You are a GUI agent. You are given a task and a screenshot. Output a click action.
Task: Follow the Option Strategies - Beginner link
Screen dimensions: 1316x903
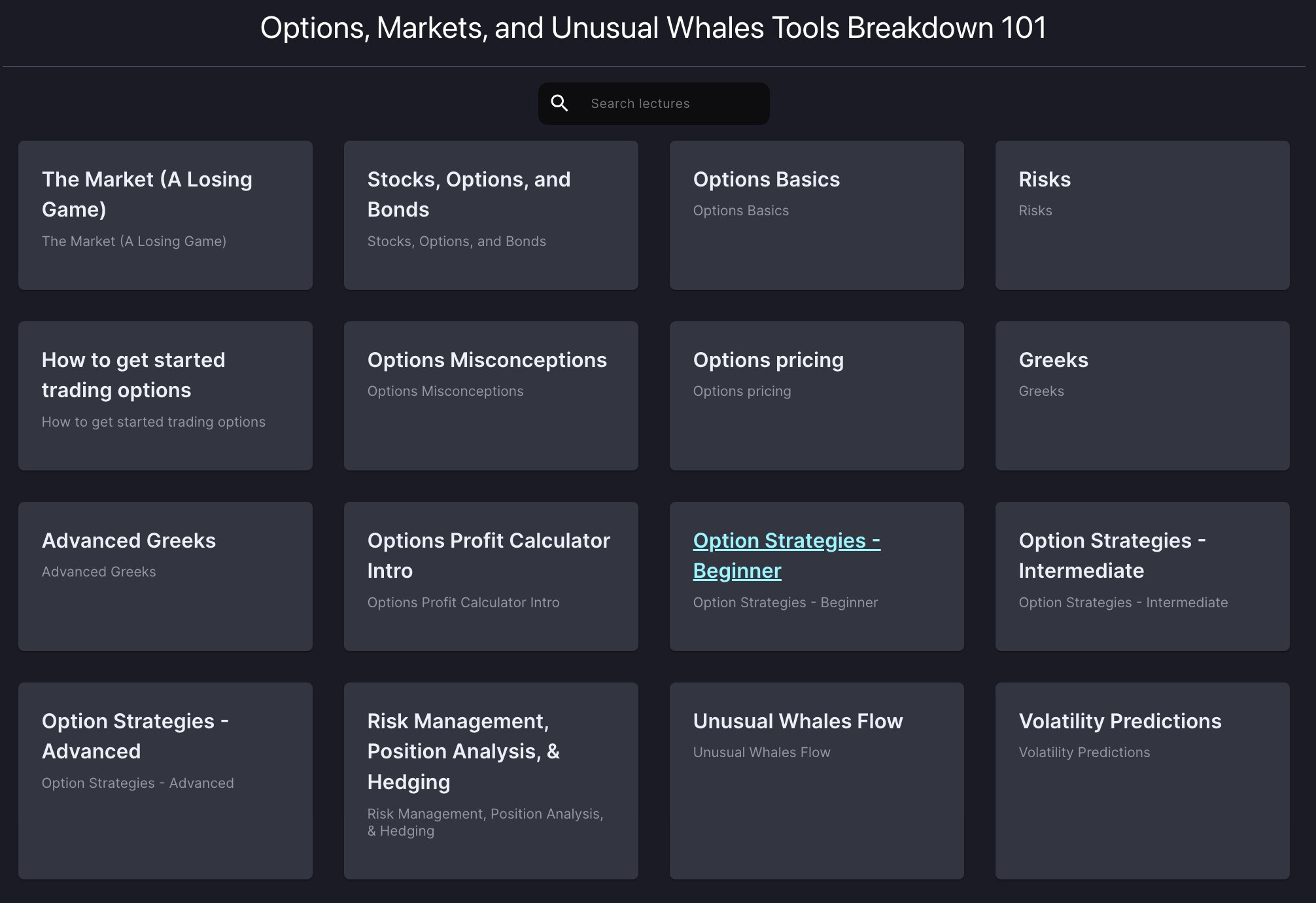(x=787, y=556)
